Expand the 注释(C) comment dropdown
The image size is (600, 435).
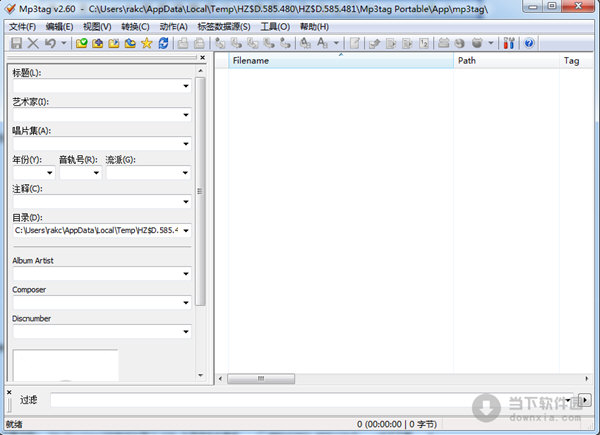(x=186, y=202)
